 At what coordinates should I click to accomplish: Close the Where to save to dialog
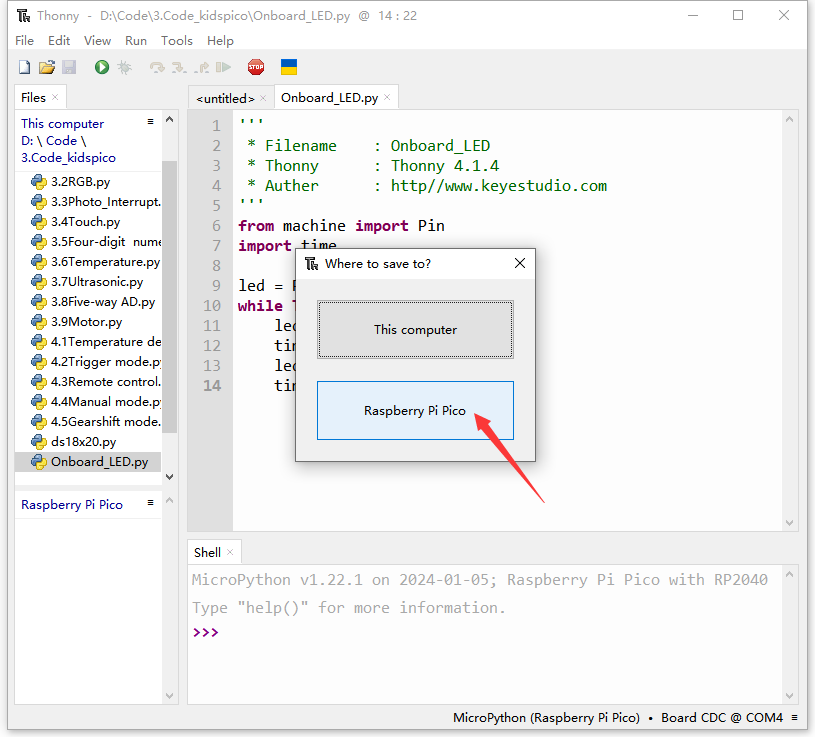520,264
